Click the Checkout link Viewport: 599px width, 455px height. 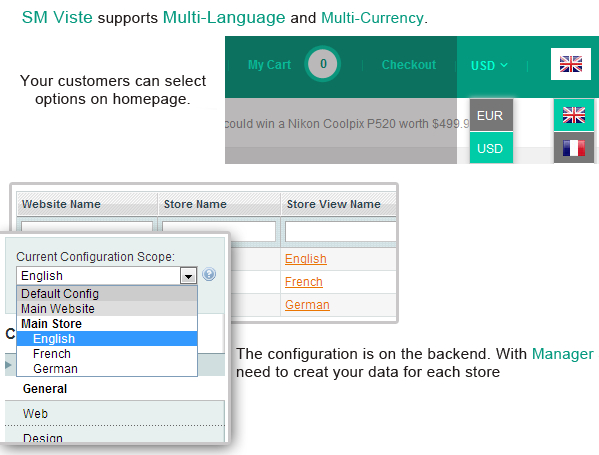click(x=409, y=65)
